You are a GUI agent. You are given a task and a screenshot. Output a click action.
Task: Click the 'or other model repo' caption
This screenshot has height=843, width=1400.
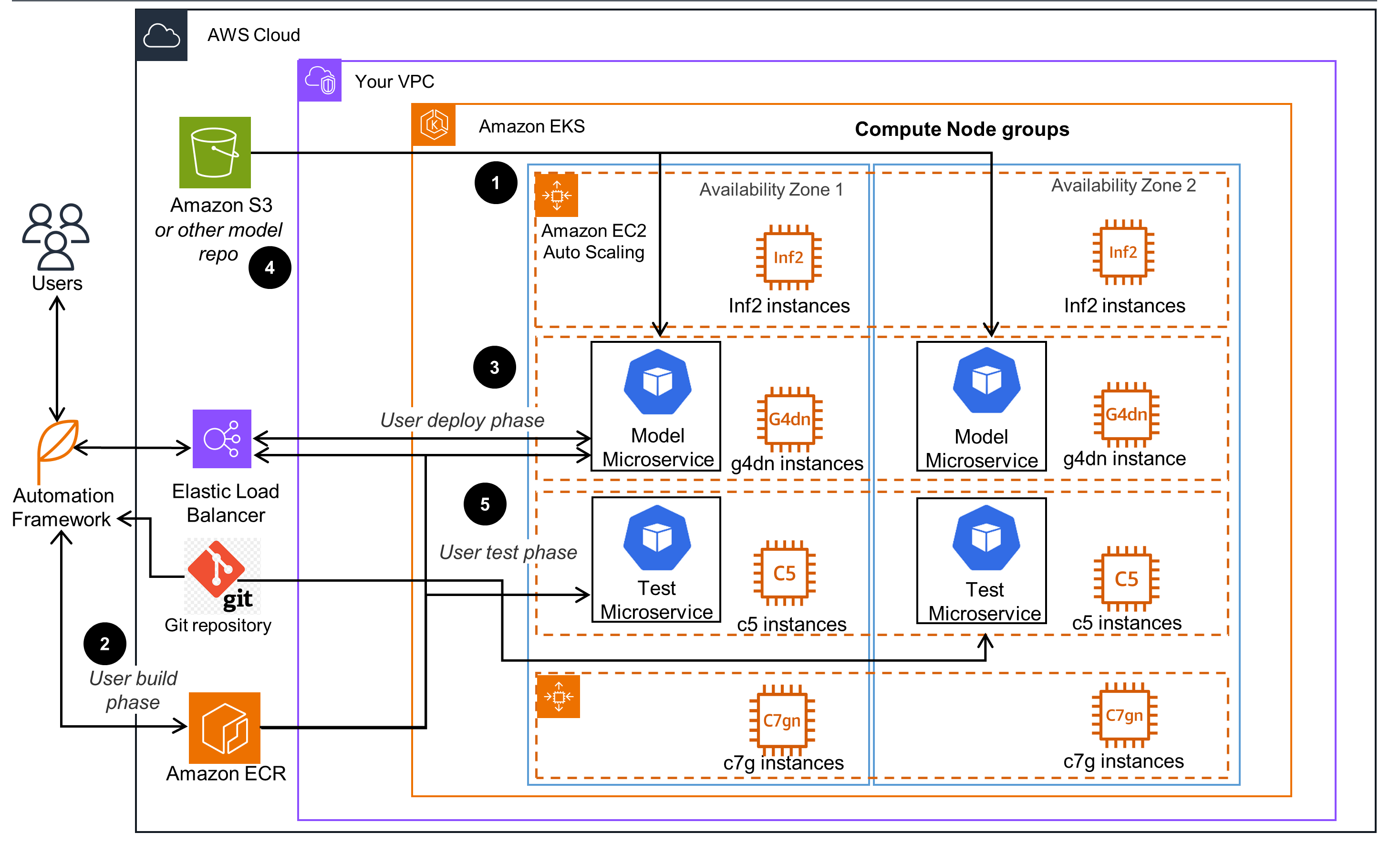tap(218, 242)
